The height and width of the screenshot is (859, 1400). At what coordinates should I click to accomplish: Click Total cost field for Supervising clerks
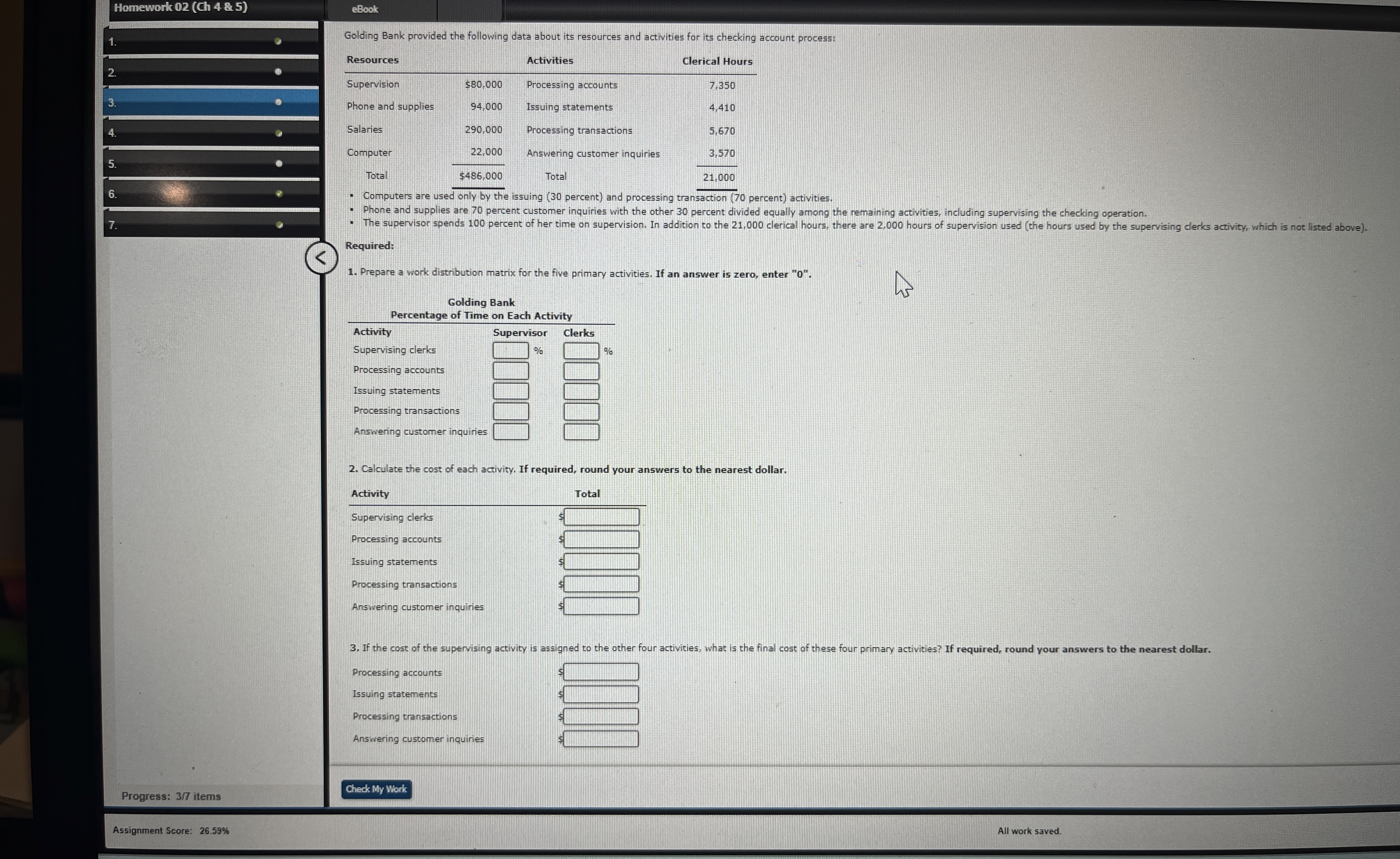[x=601, y=517]
